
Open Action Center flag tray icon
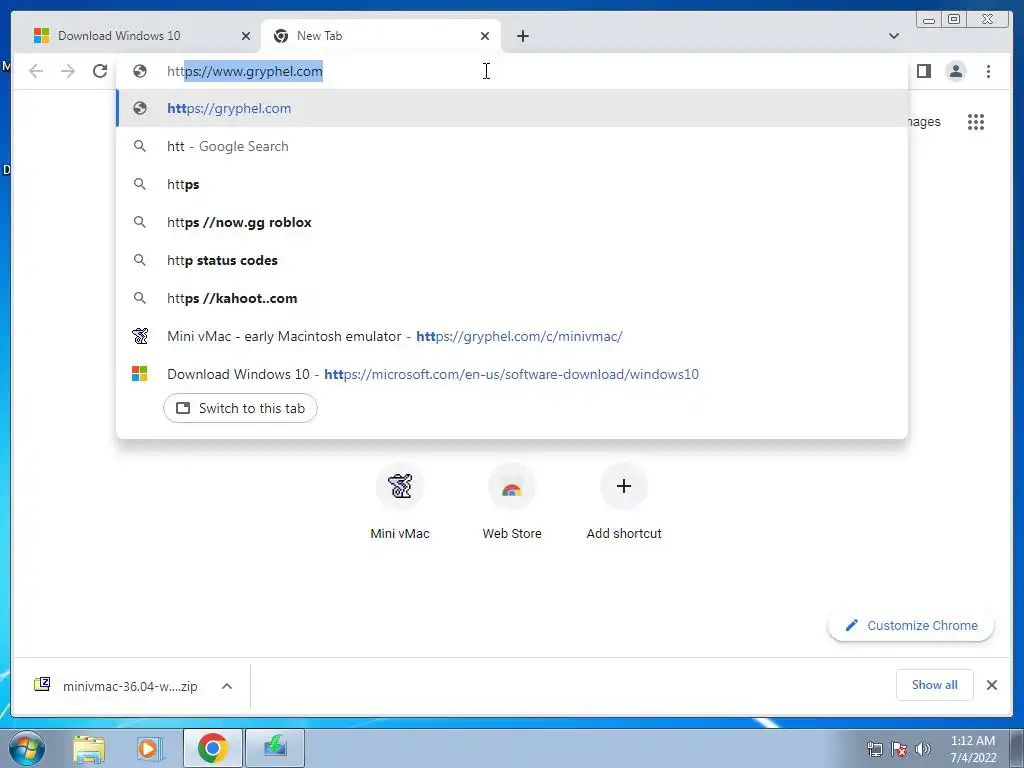click(899, 749)
